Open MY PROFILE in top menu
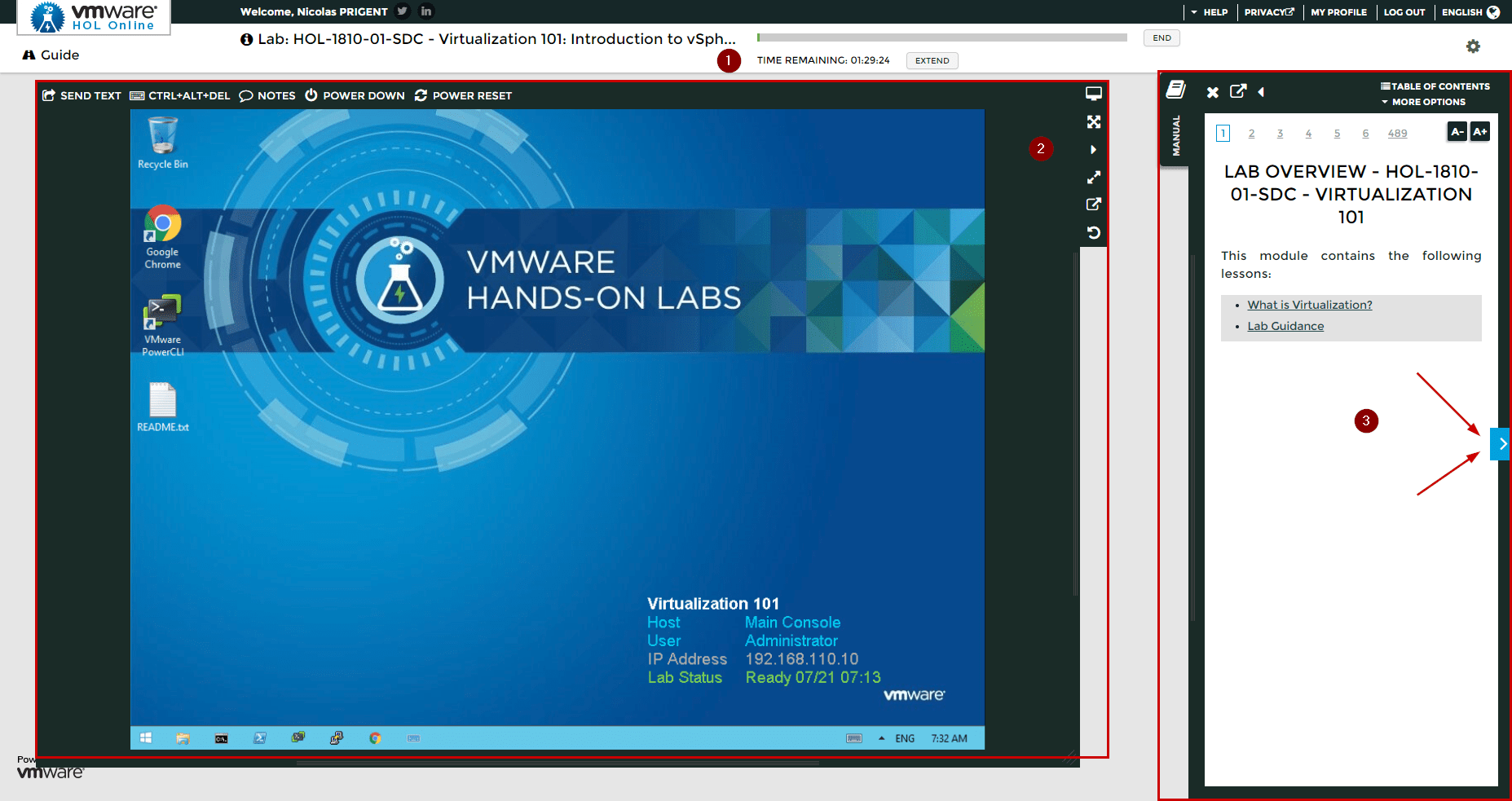Screen dimensions: 1512x801 1338,12
